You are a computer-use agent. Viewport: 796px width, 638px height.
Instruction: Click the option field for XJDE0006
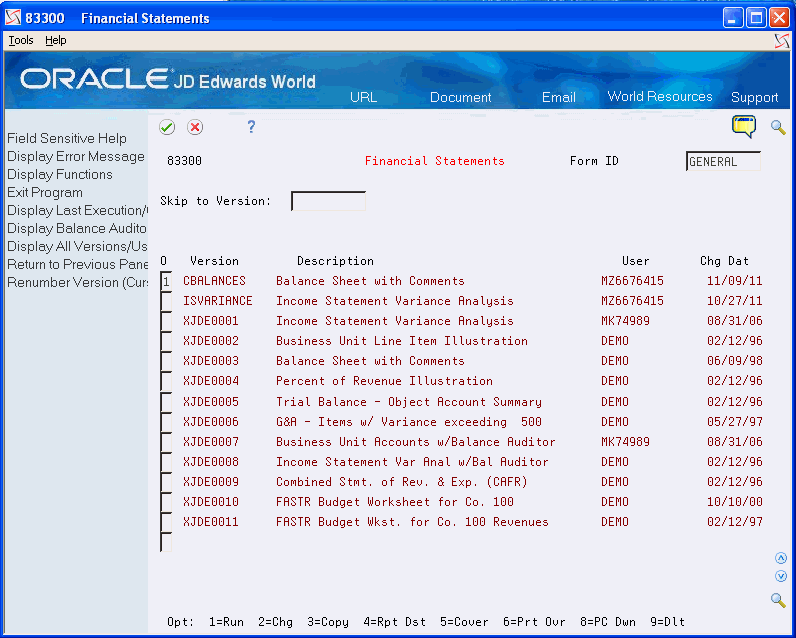166,422
